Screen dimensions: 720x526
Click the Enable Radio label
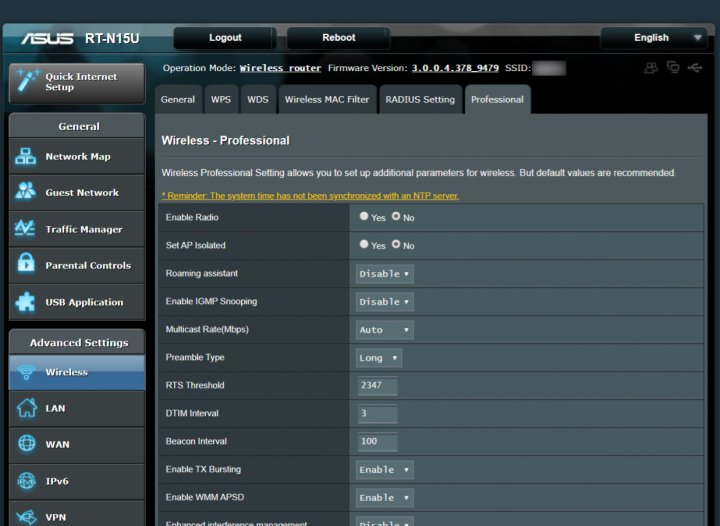[x=192, y=218]
